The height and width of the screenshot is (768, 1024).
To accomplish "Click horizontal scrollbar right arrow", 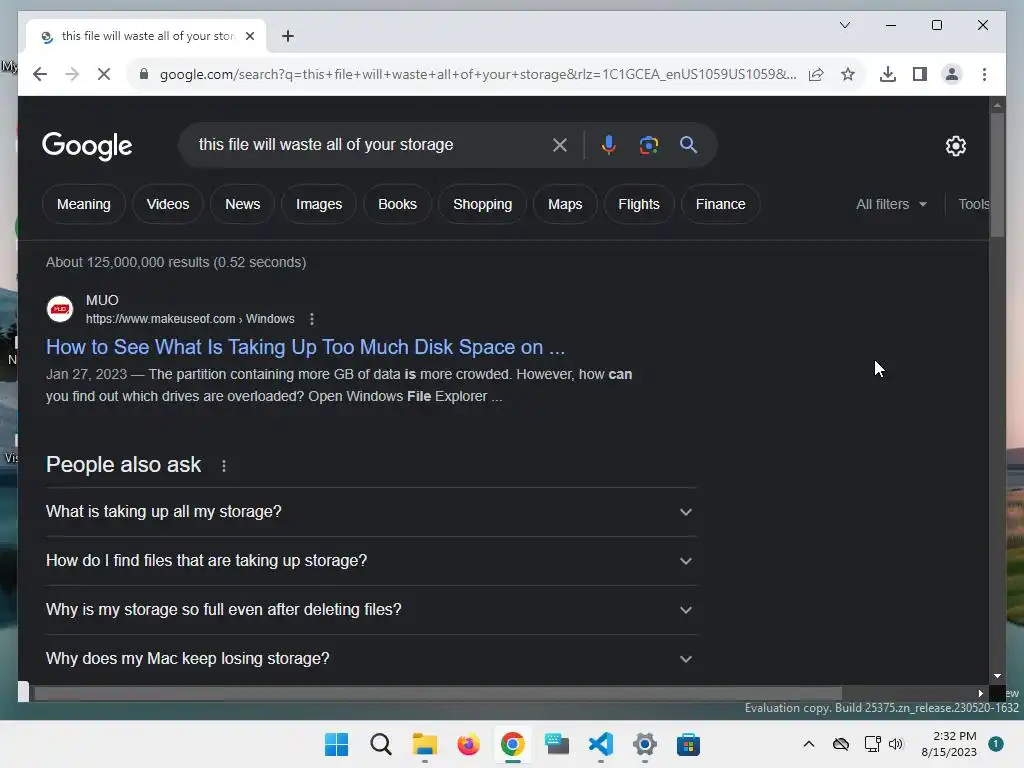I will tap(980, 693).
